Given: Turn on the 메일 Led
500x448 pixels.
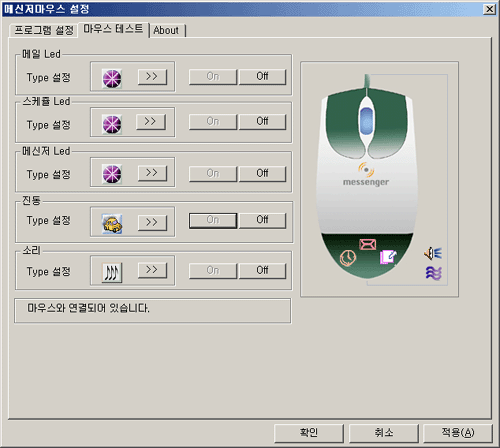Looking at the screenshot, I should point(213,77).
